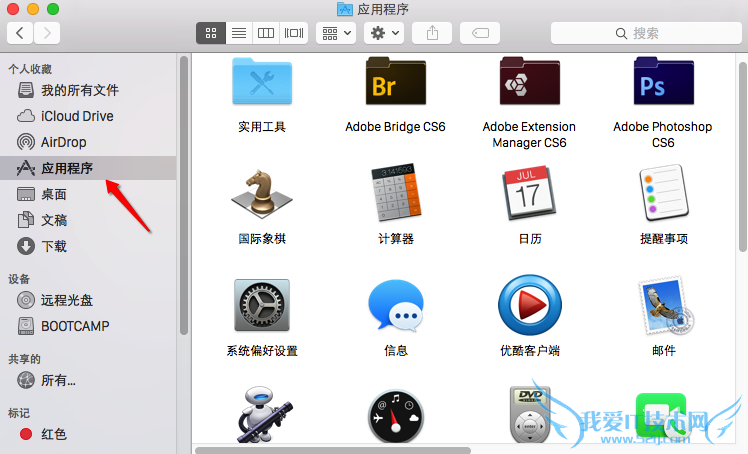Open the 实用工具 utilities folder
The image size is (748, 454).
coord(262,82)
